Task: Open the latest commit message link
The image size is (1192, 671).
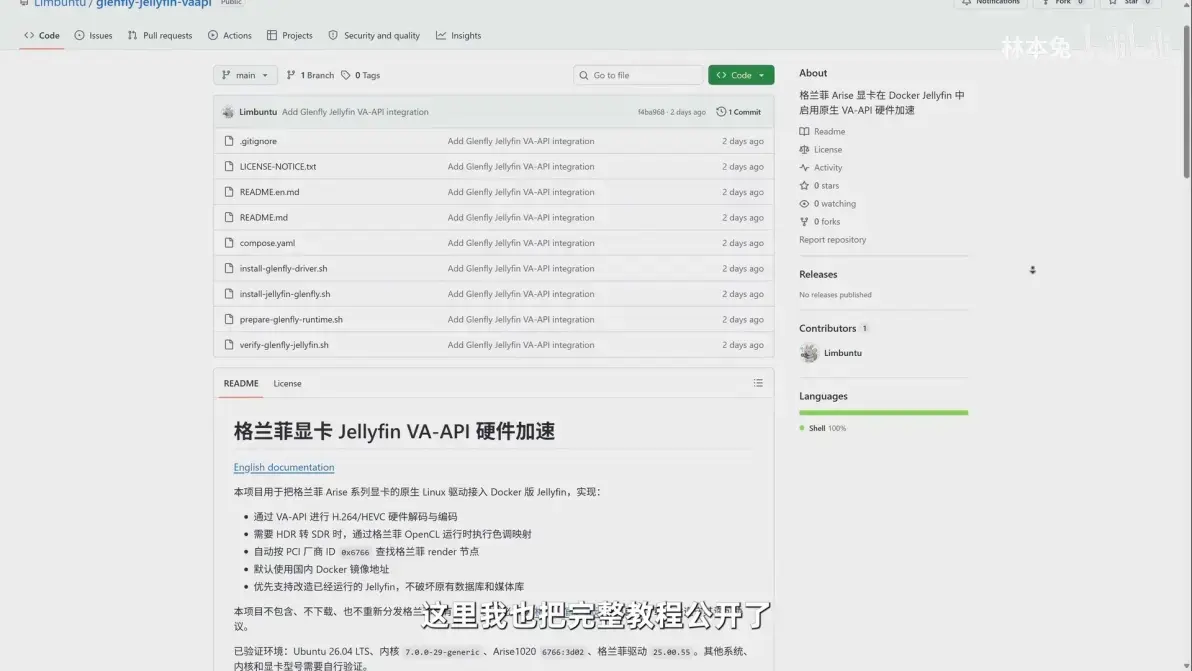Action: coord(355,112)
